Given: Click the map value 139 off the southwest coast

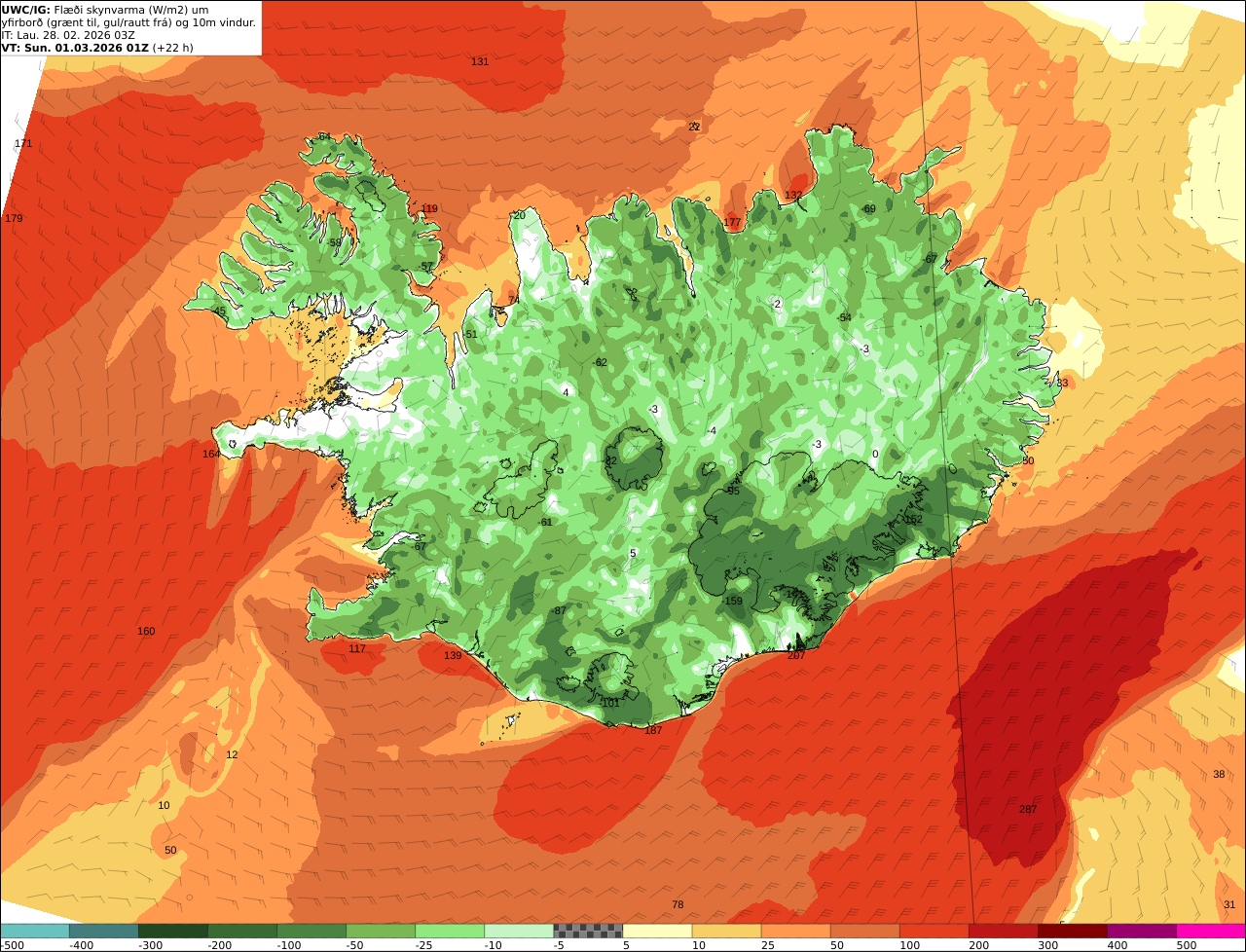Looking at the screenshot, I should [x=453, y=655].
